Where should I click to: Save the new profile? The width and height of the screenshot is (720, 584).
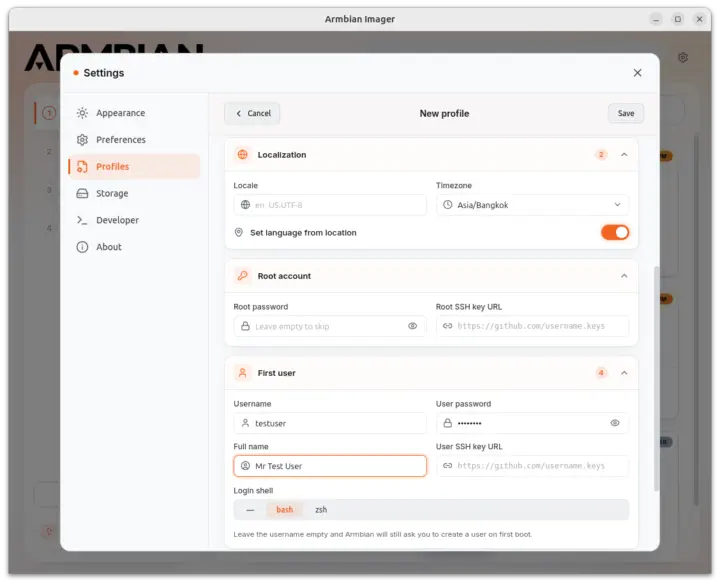click(626, 113)
